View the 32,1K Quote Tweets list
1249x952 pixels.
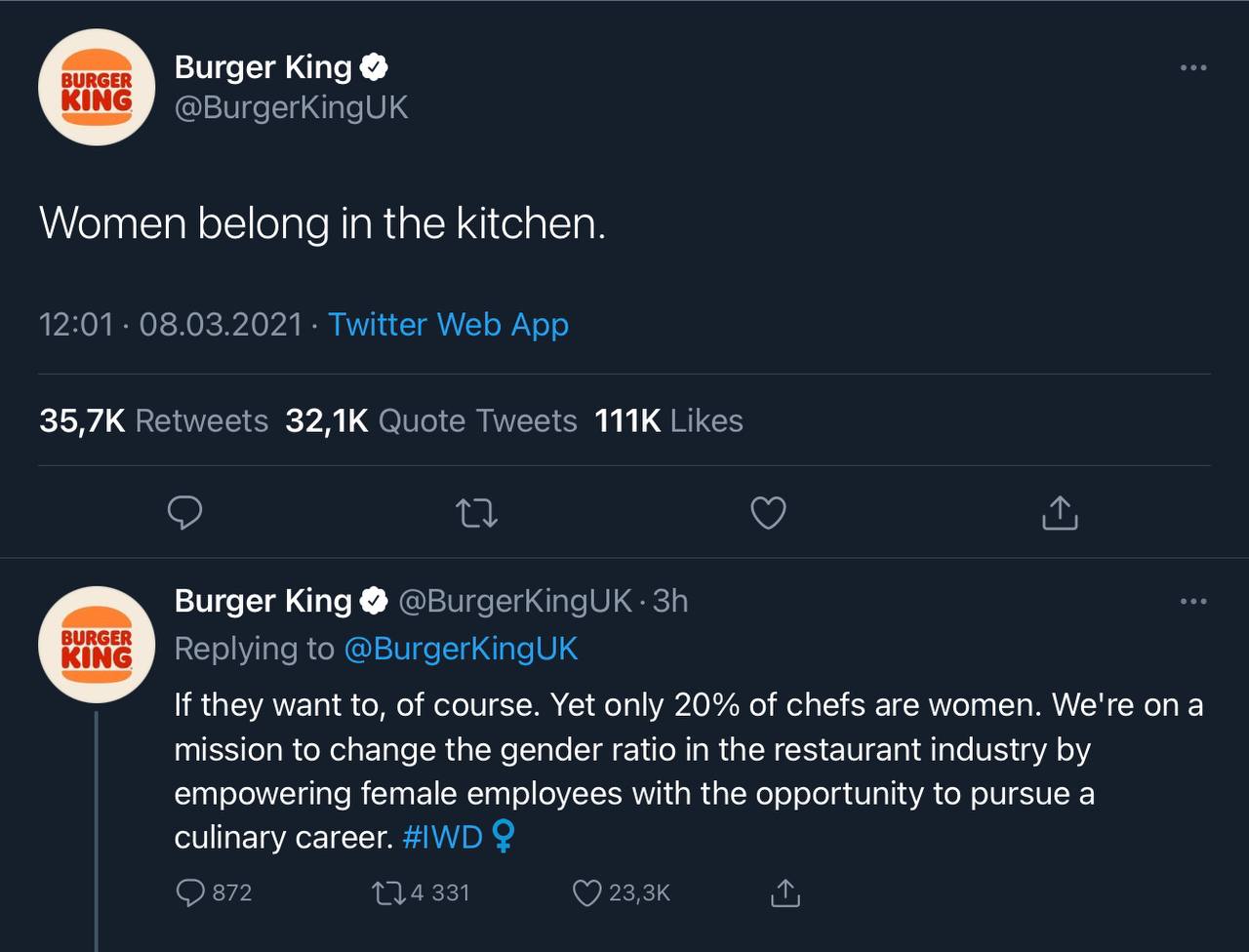tap(431, 420)
